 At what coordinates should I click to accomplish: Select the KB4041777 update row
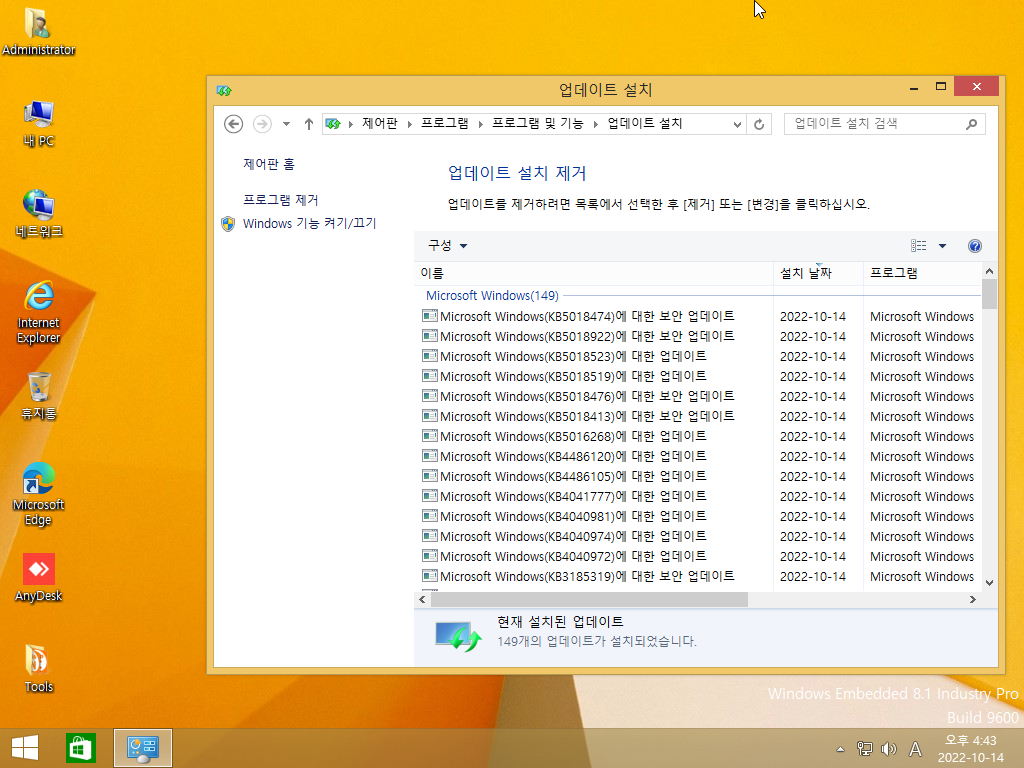click(697, 496)
